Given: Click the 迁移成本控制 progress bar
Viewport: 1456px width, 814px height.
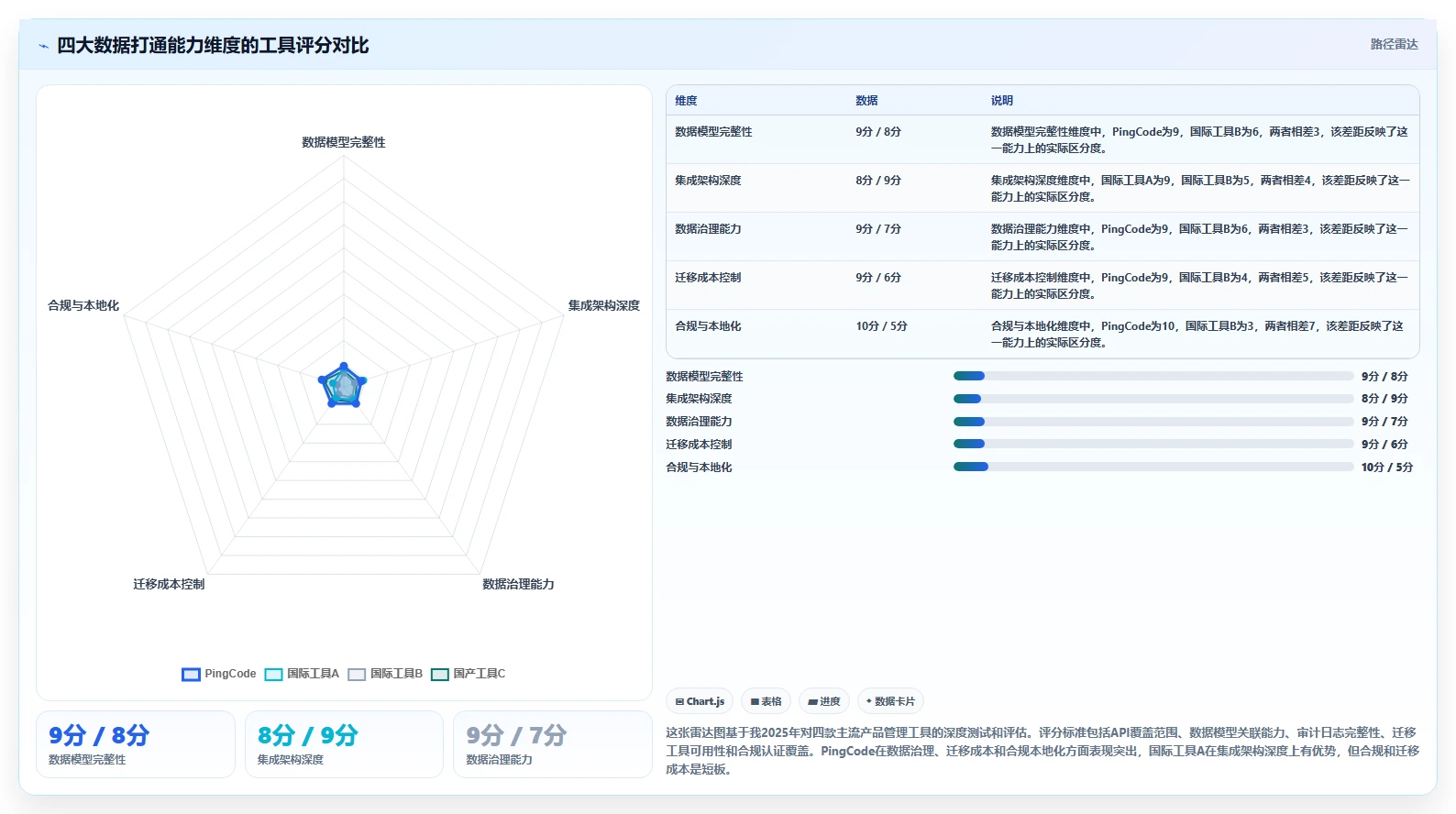Looking at the screenshot, I should [1153, 444].
